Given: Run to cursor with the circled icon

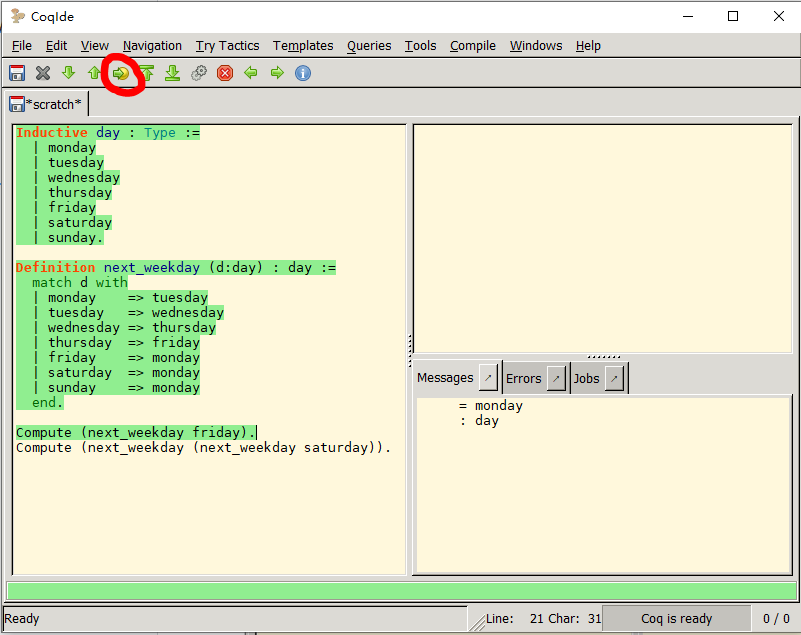Looking at the screenshot, I should 121,73.
